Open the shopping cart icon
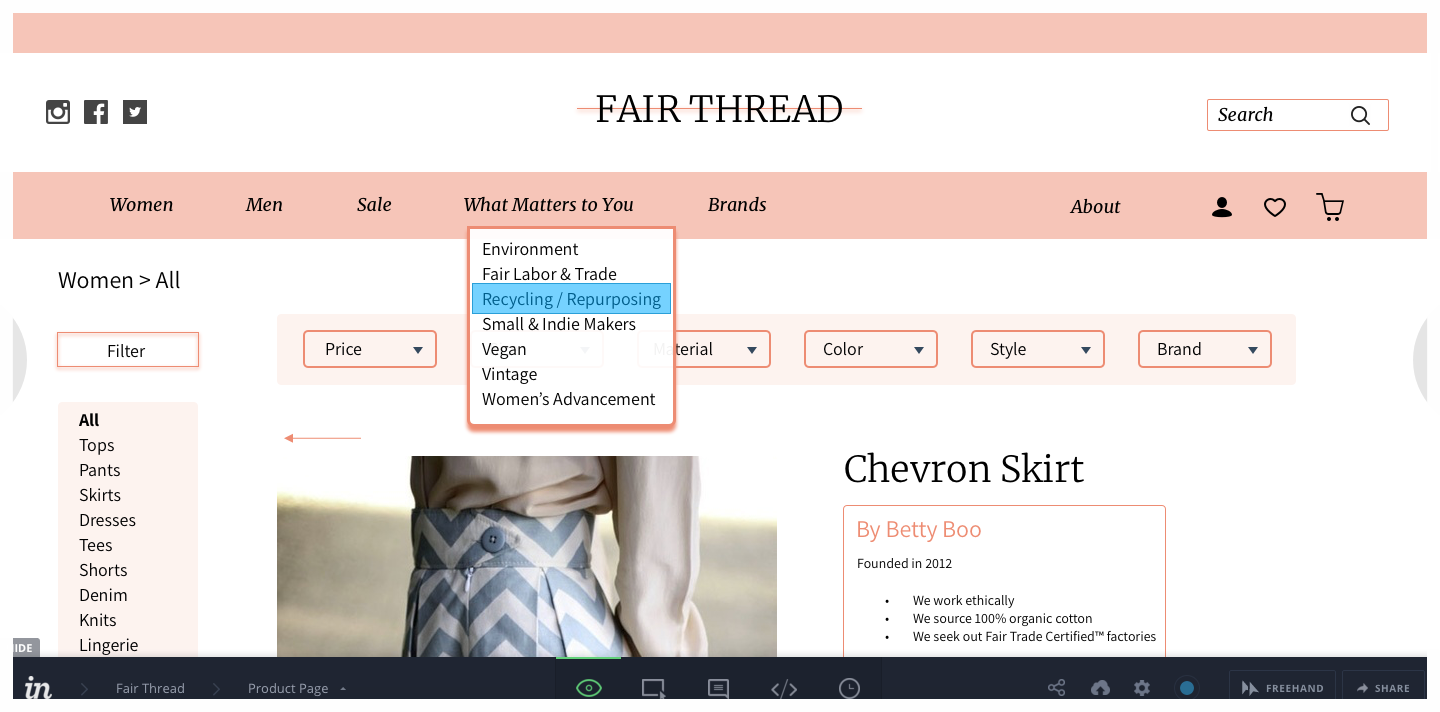 coord(1330,207)
